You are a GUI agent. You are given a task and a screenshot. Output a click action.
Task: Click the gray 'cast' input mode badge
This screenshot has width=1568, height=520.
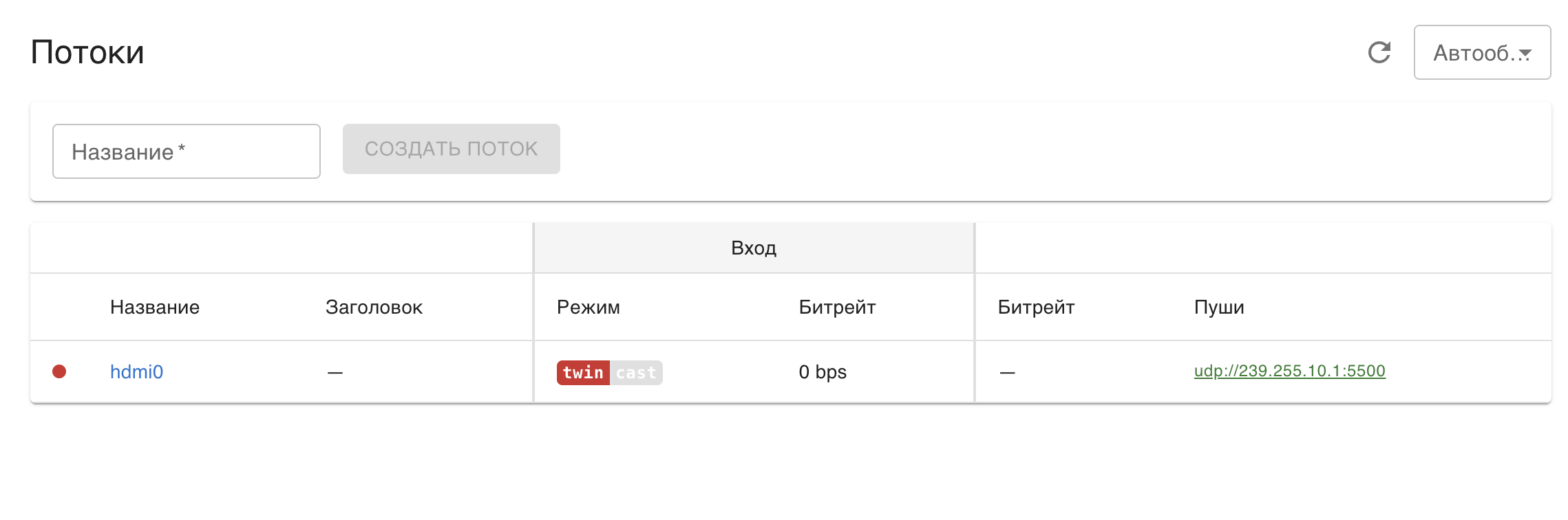click(x=638, y=372)
